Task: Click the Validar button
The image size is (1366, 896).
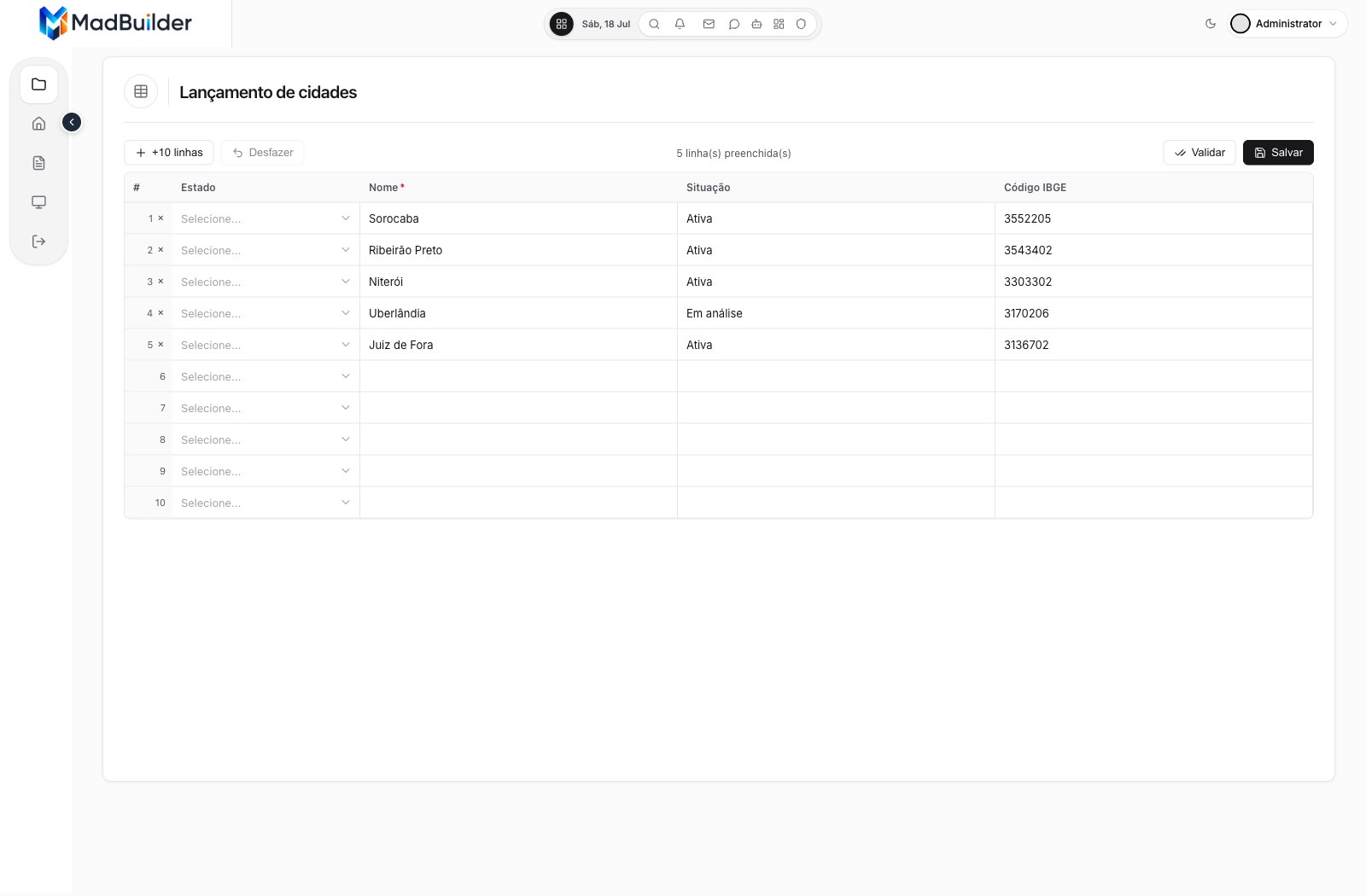Action: click(1200, 153)
